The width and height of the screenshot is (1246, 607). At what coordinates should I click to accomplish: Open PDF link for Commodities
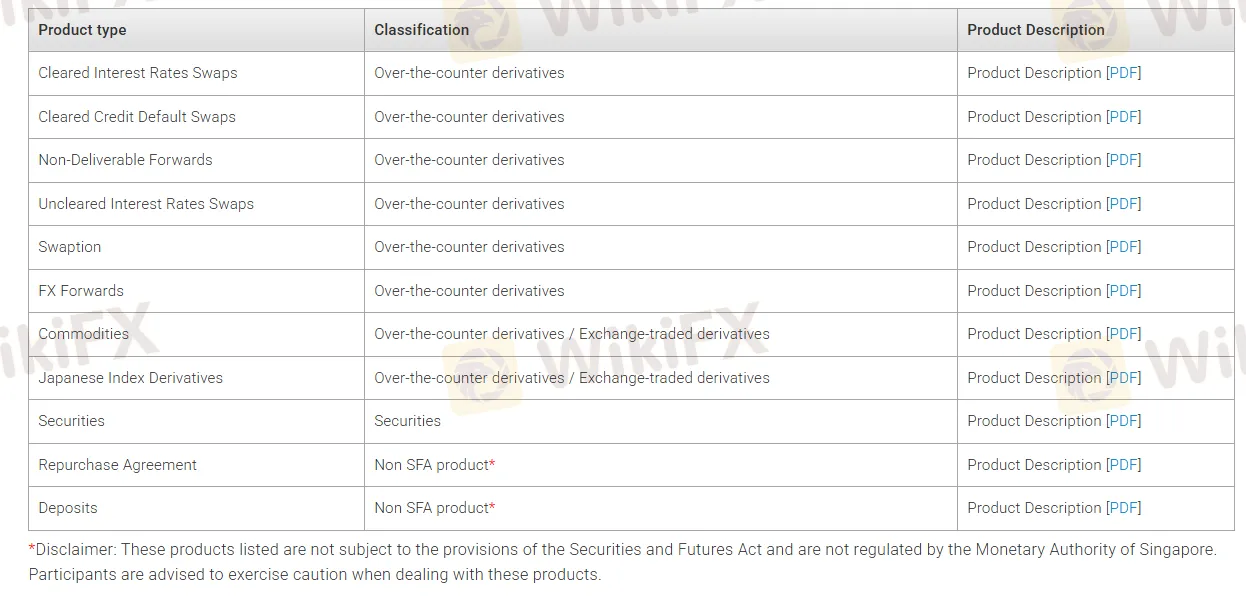pyautogui.click(x=1123, y=334)
